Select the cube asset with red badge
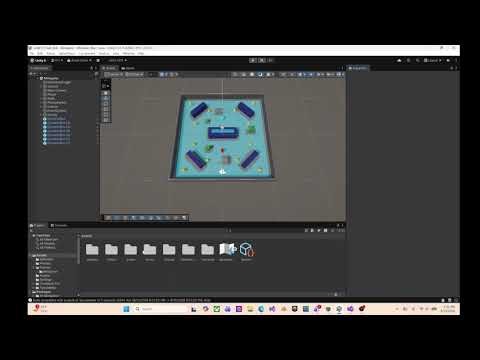The width and height of the screenshot is (480, 360). tap(246, 251)
